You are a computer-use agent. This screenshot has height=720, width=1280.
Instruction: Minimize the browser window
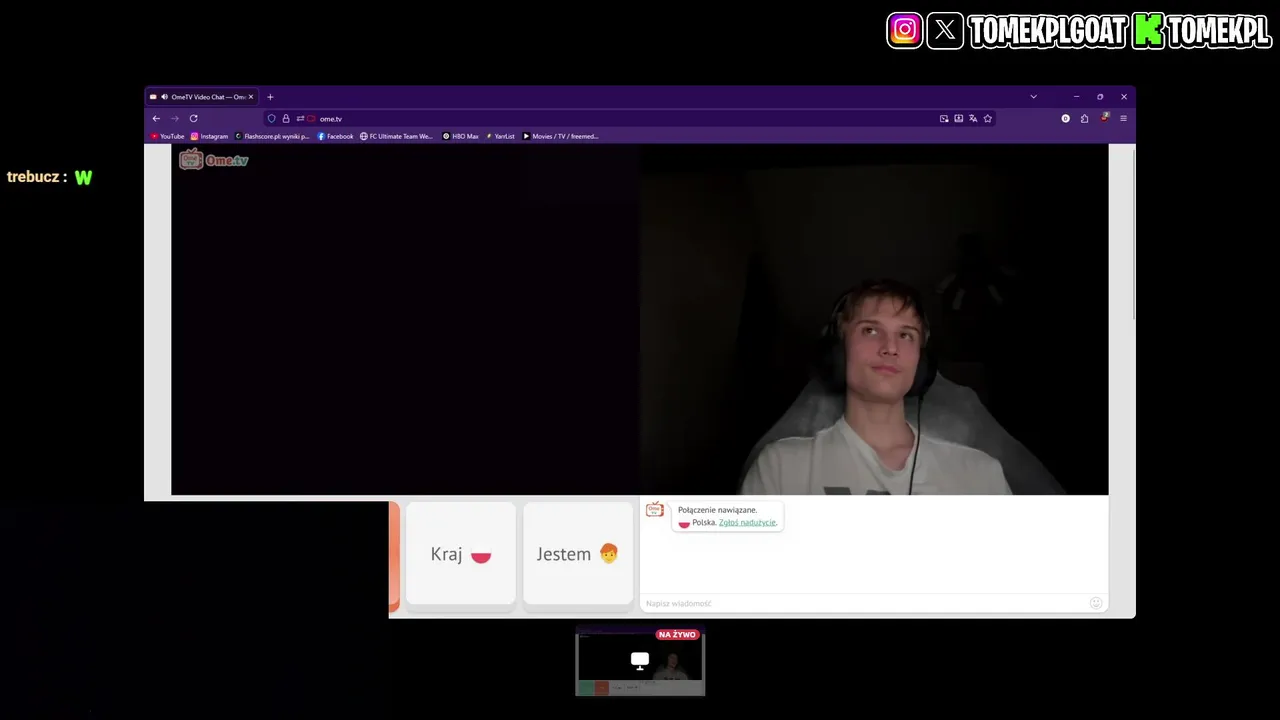pos(1076,97)
